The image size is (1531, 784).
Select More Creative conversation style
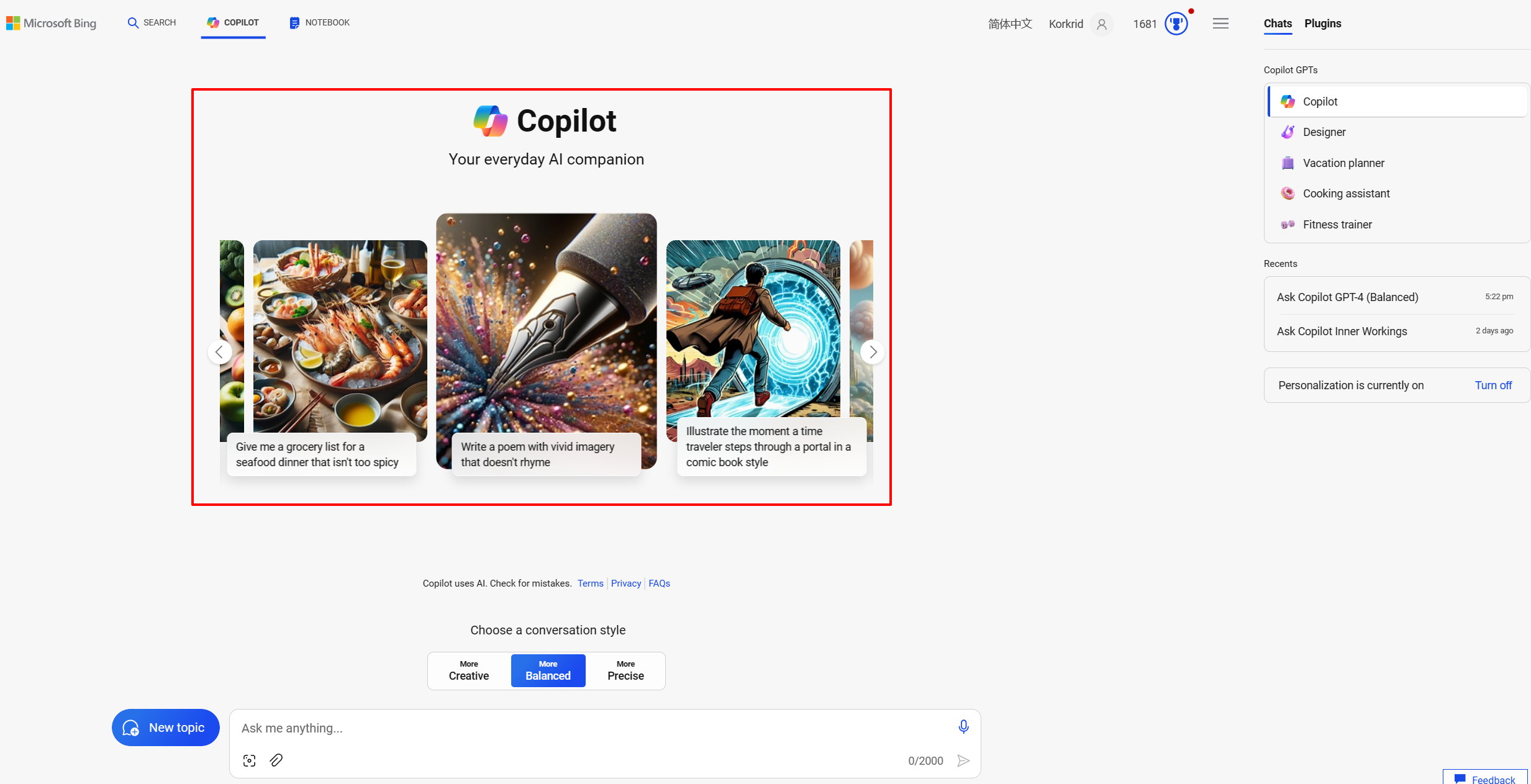click(469, 670)
